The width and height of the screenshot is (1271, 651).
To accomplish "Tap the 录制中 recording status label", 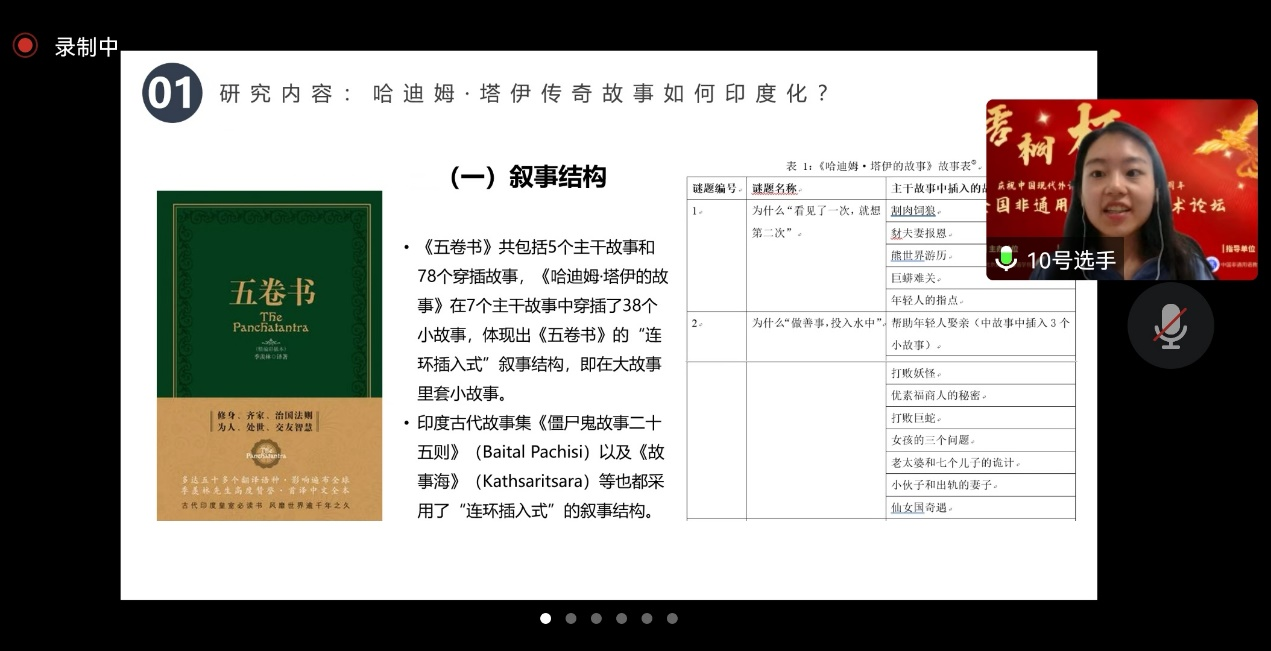I will (86, 47).
